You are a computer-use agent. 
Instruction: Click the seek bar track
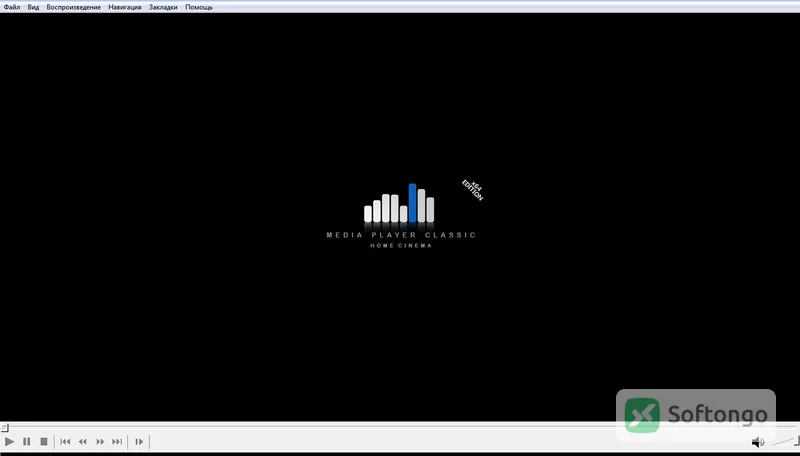pyautogui.click(x=400, y=426)
